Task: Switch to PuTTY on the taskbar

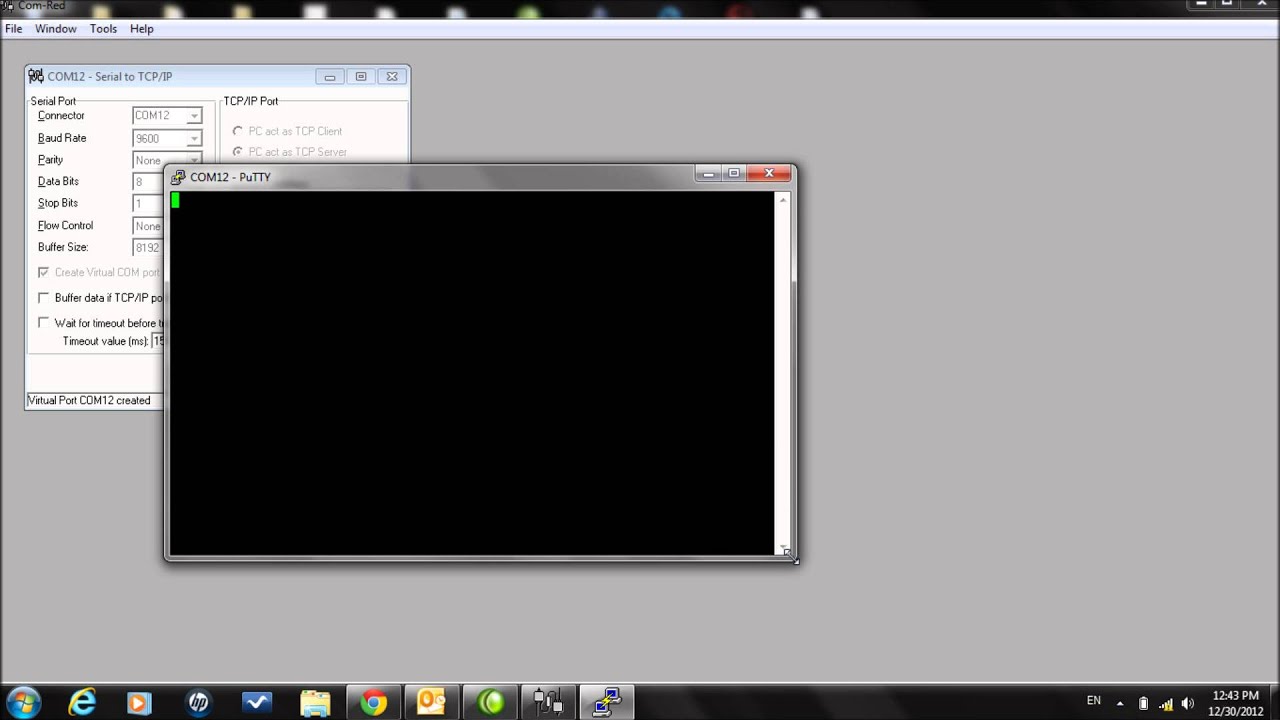Action: (x=607, y=702)
